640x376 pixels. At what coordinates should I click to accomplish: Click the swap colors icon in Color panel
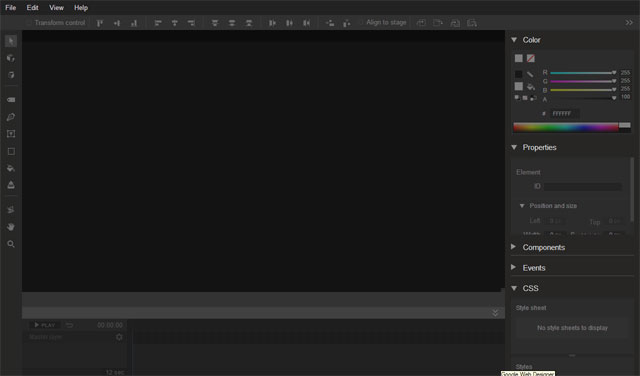533,98
